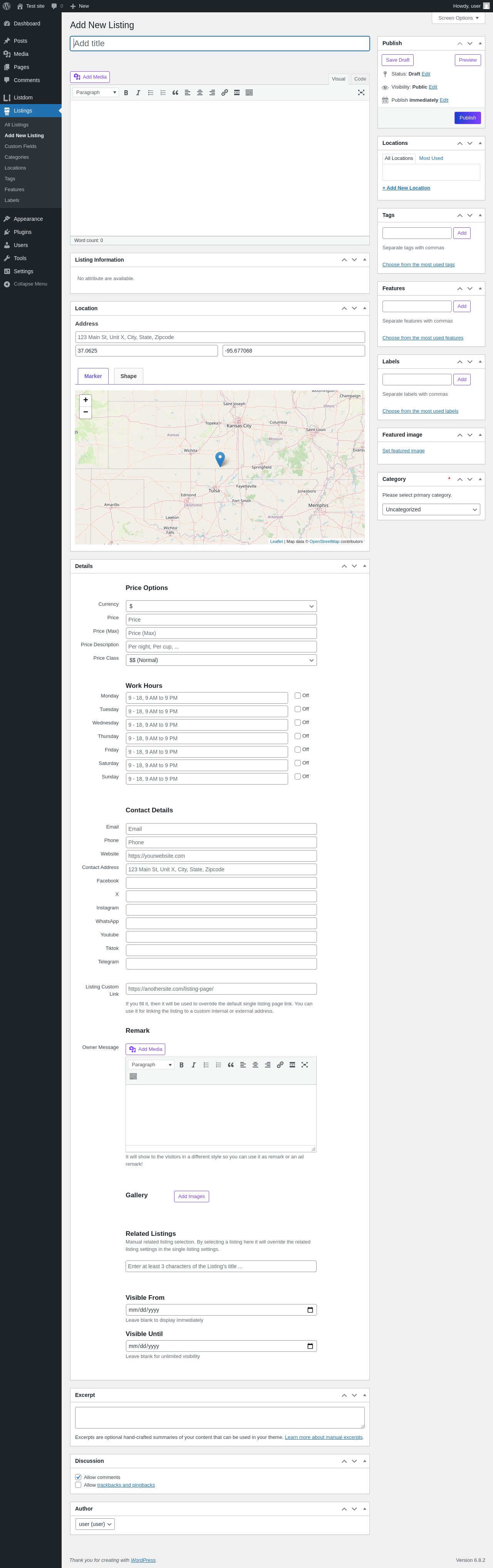493x1568 pixels.
Task: Switch to Code editor tab
Action: point(361,79)
